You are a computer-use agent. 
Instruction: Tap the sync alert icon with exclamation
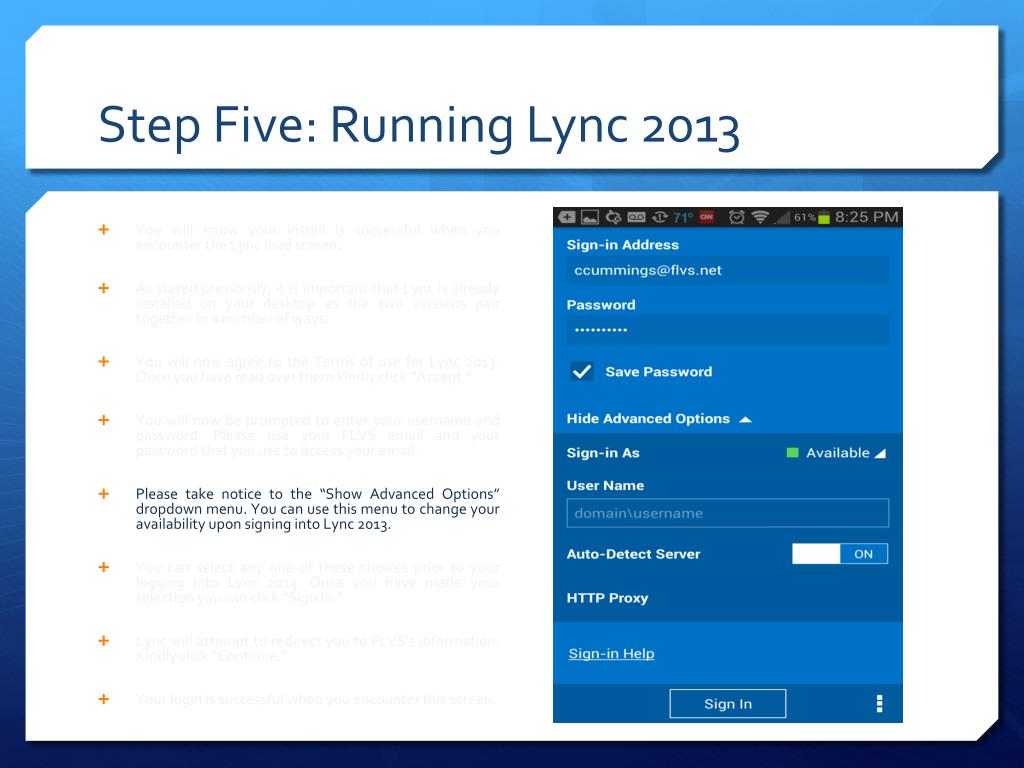[660, 217]
